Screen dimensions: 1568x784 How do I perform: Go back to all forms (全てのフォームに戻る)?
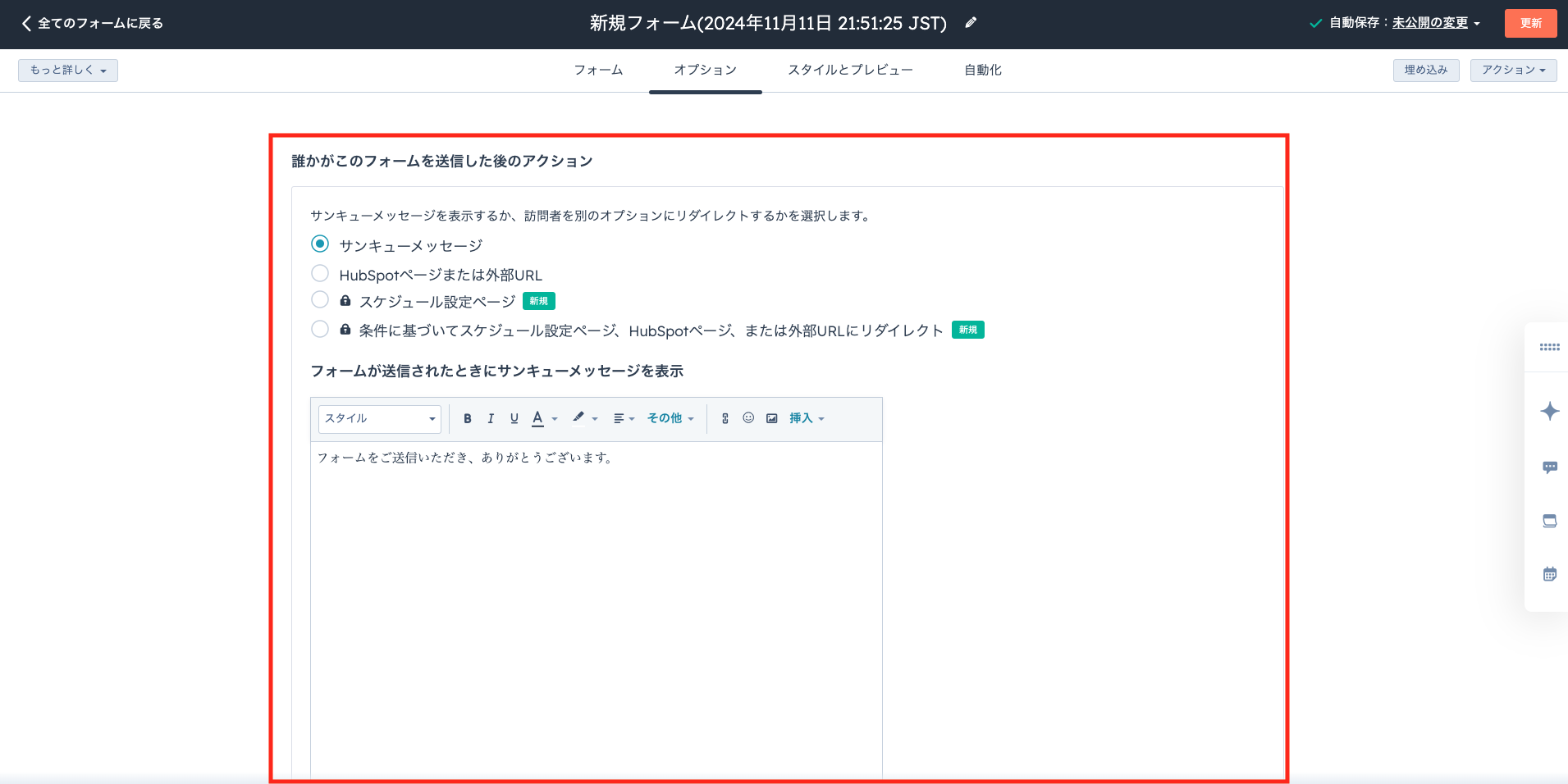click(92, 23)
